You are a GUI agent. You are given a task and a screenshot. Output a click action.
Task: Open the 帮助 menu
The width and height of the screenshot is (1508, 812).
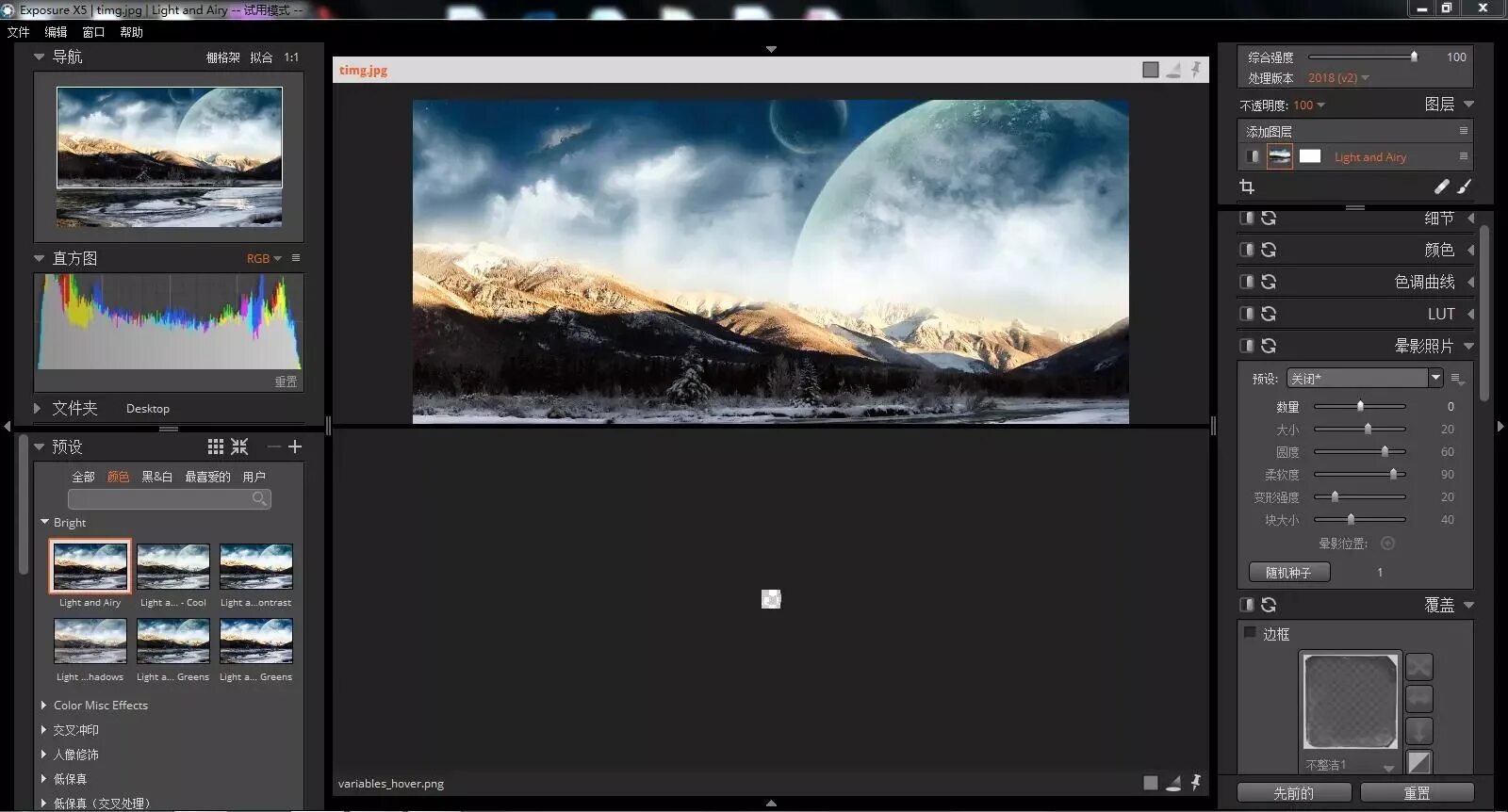[x=131, y=32]
